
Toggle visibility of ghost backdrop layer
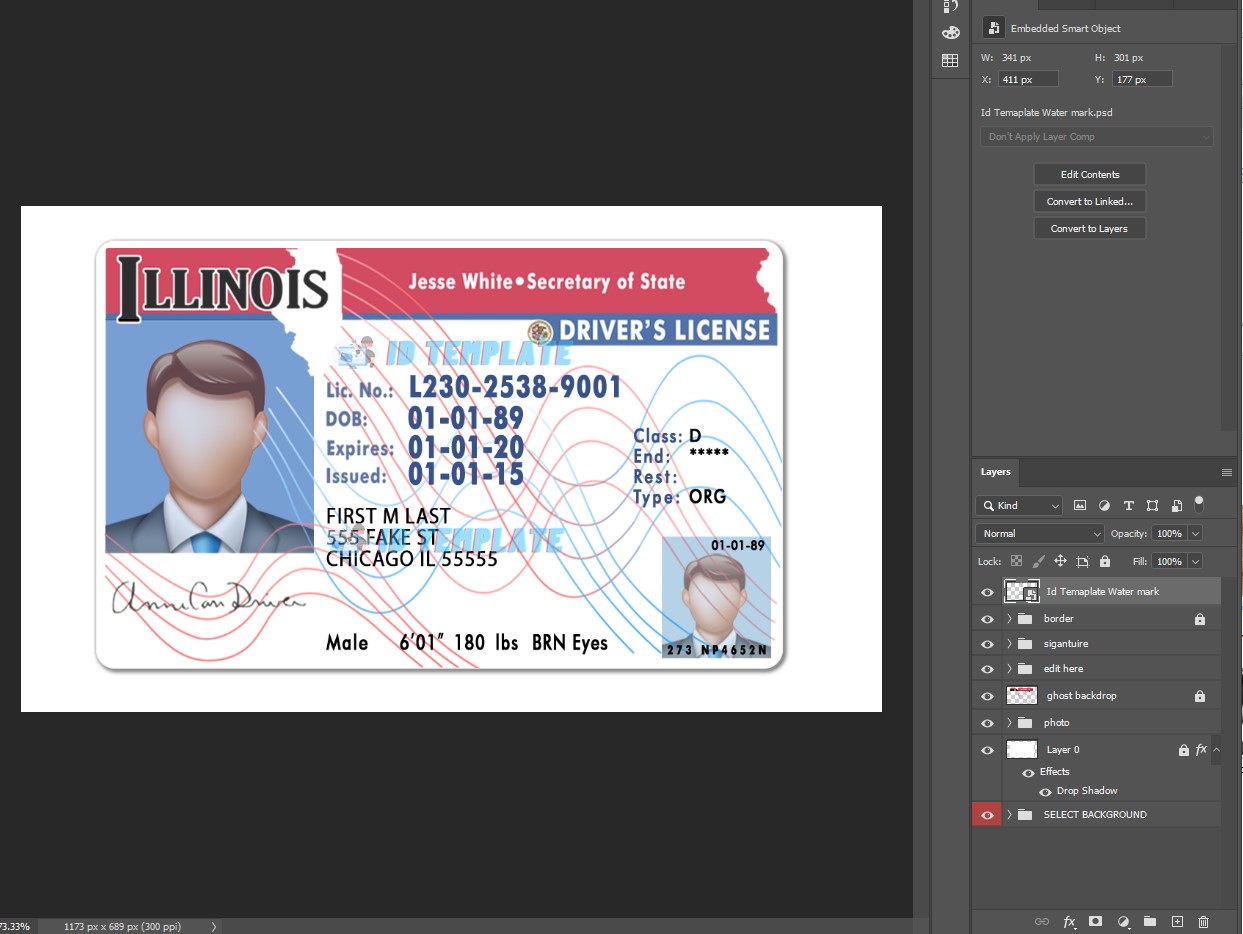click(x=988, y=696)
